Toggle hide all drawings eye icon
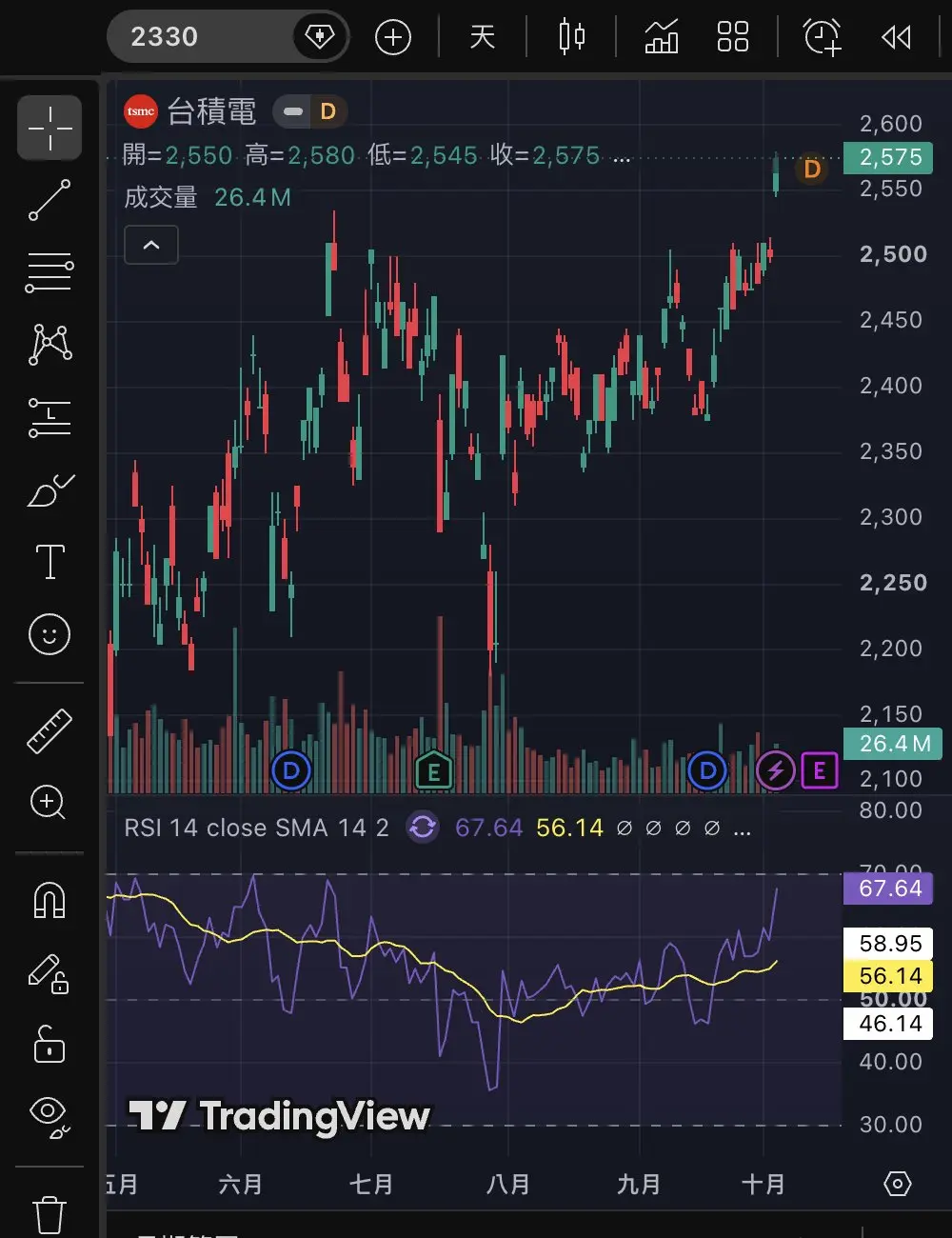The image size is (952, 1238). coord(50,1117)
